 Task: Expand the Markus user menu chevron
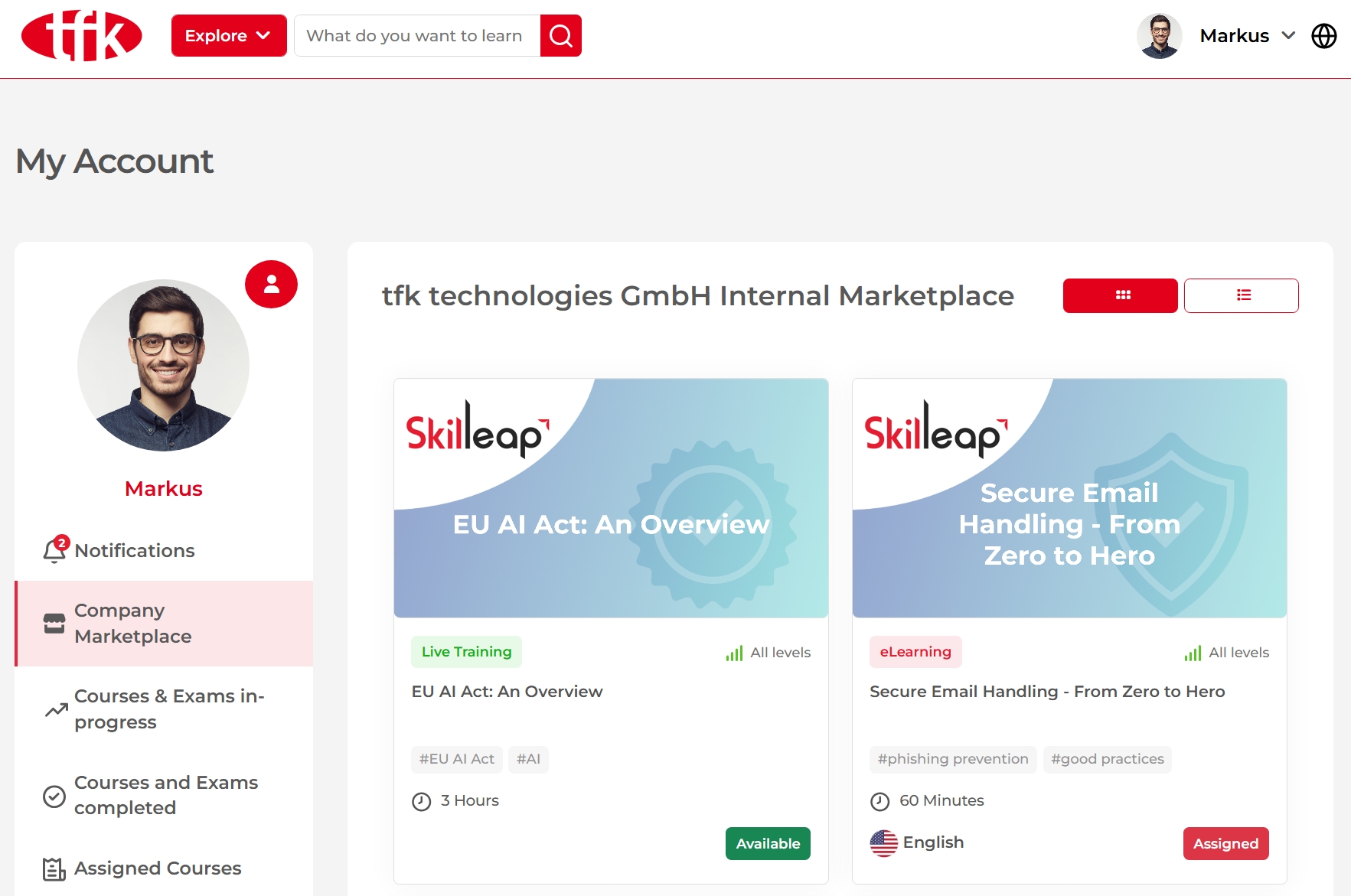point(1288,36)
